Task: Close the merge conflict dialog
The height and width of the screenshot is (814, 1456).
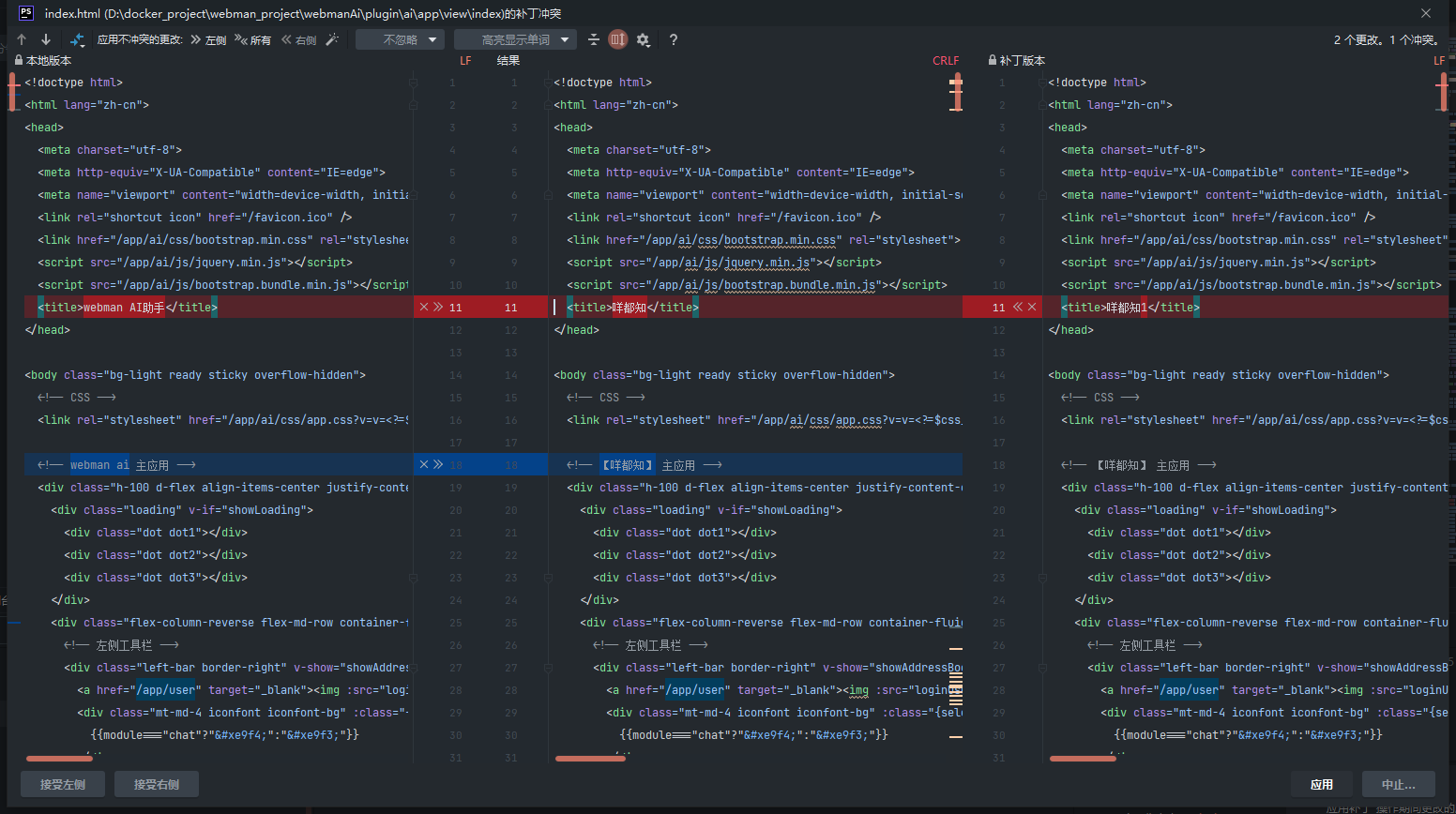Action: 1426,13
